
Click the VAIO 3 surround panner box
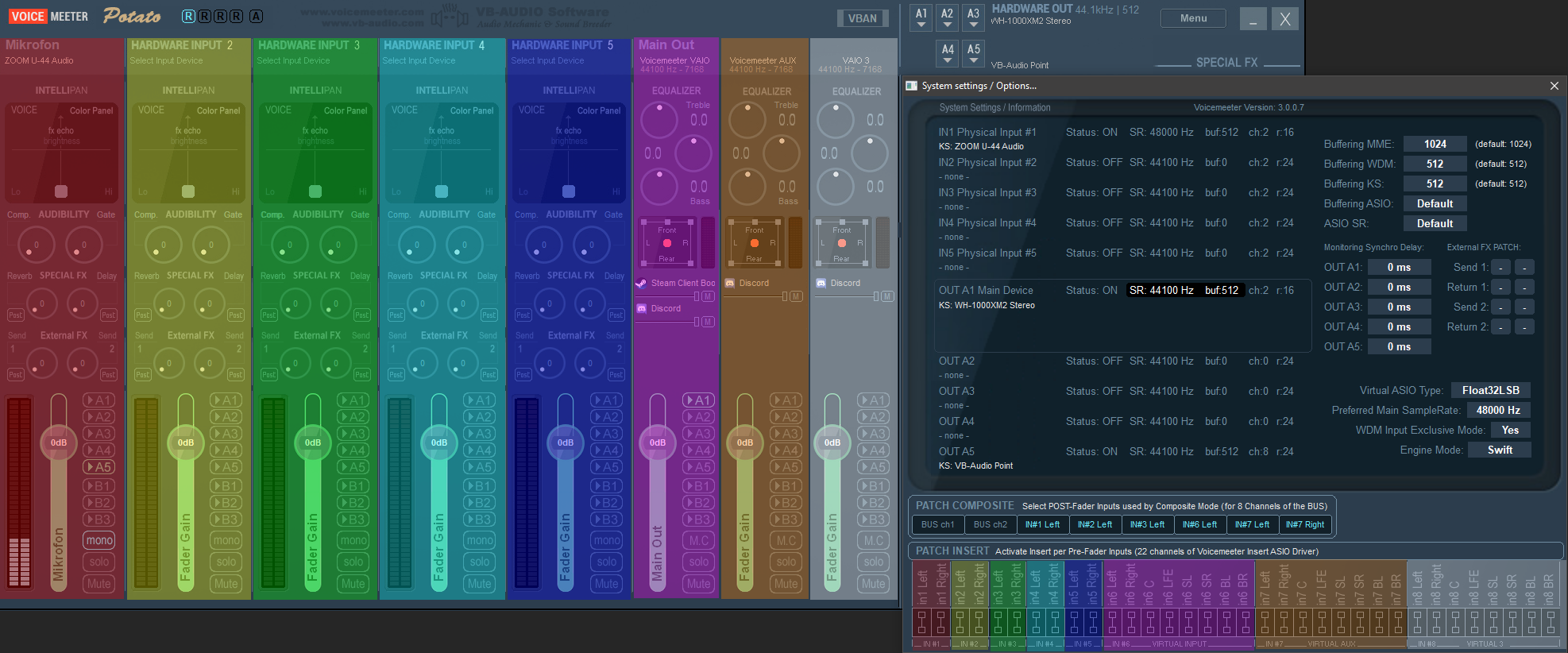coord(842,243)
